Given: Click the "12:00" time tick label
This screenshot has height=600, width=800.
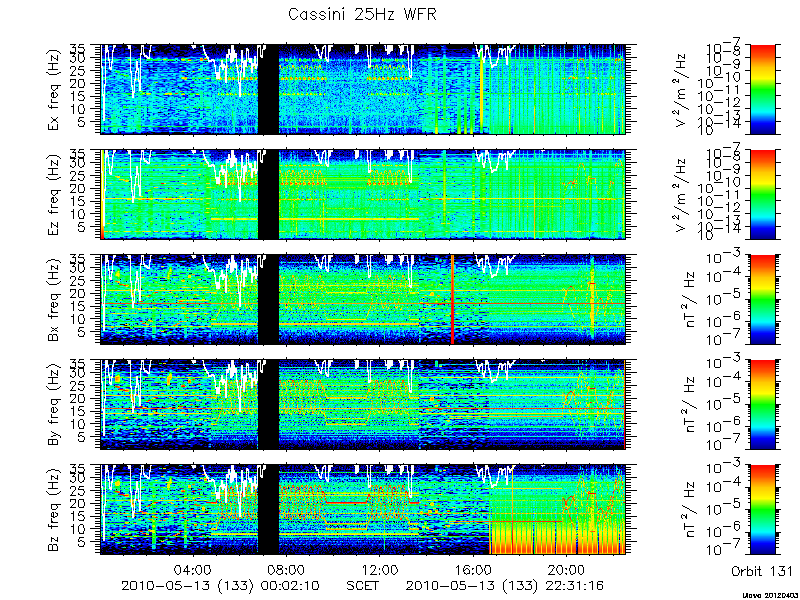Looking at the screenshot, I should click(380, 569).
